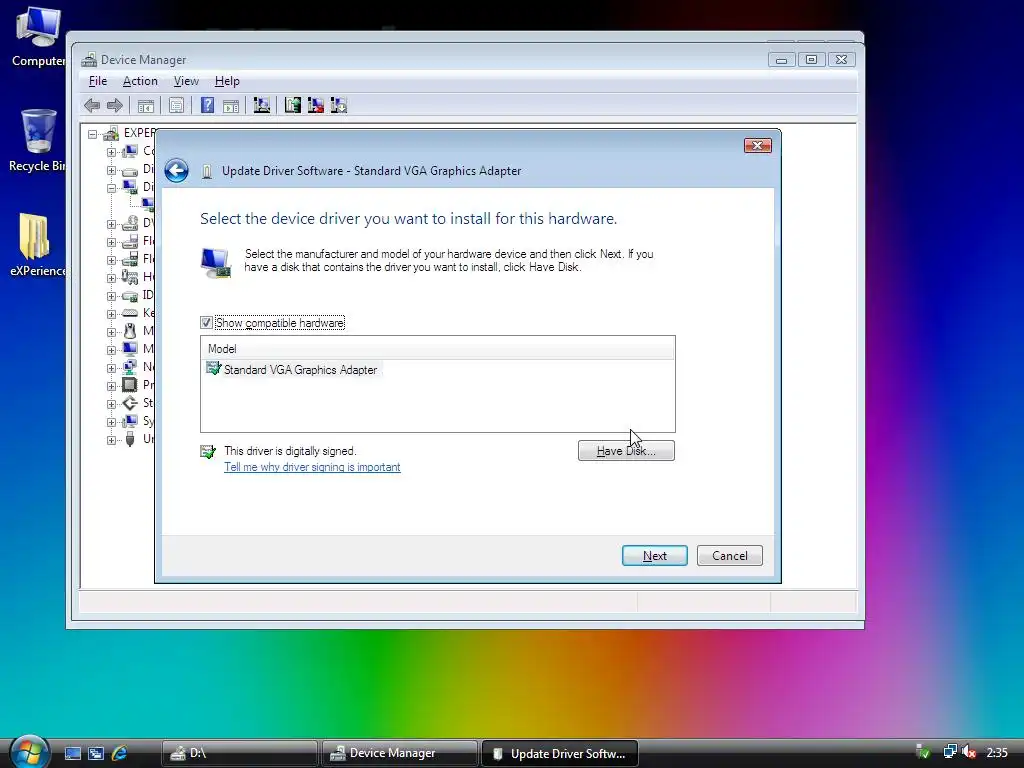Click the blue back arrow in driver wizard
1024x768 pixels.
(176, 170)
